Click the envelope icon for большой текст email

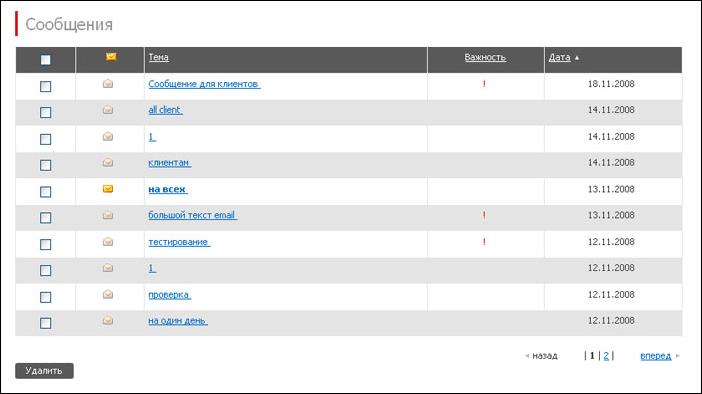107,215
